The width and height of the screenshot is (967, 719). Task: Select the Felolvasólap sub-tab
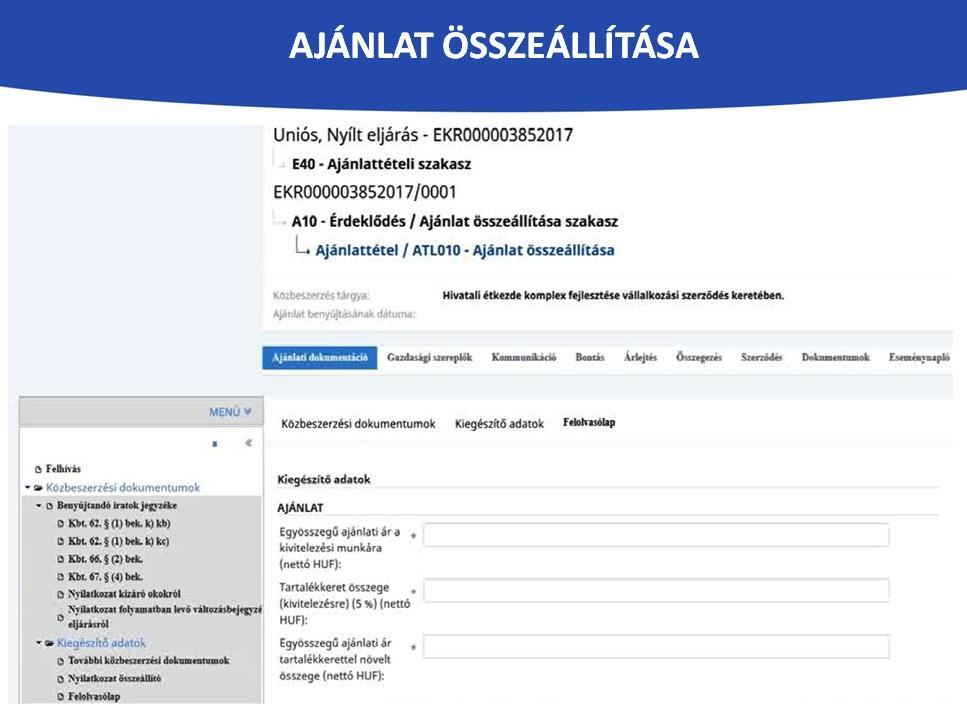pyautogui.click(x=589, y=422)
